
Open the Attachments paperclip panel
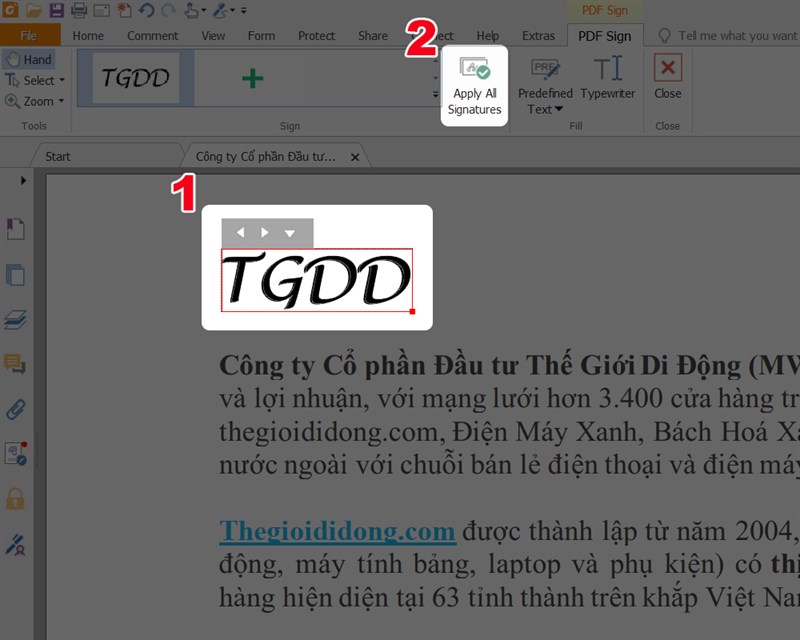coord(15,409)
